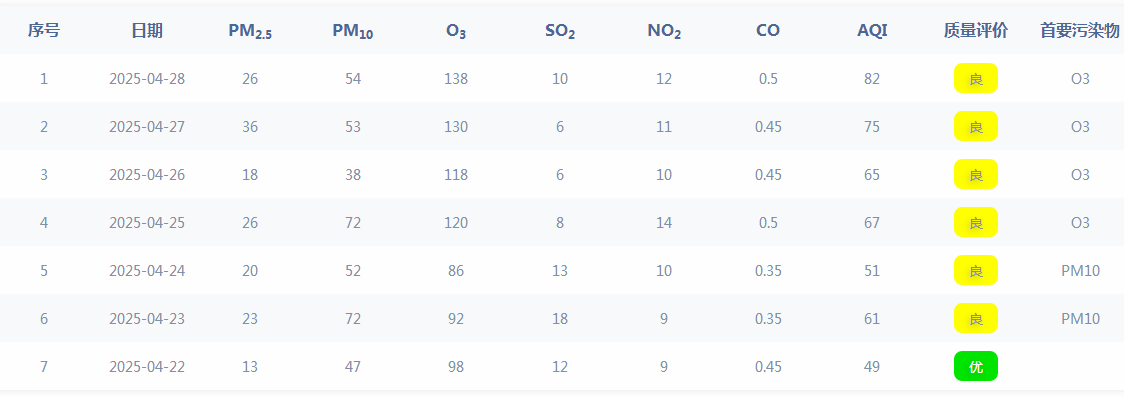Click PM10 pollutant cell for 2025-04-23
Image resolution: width=1124 pixels, height=398 pixels.
coord(1080,319)
